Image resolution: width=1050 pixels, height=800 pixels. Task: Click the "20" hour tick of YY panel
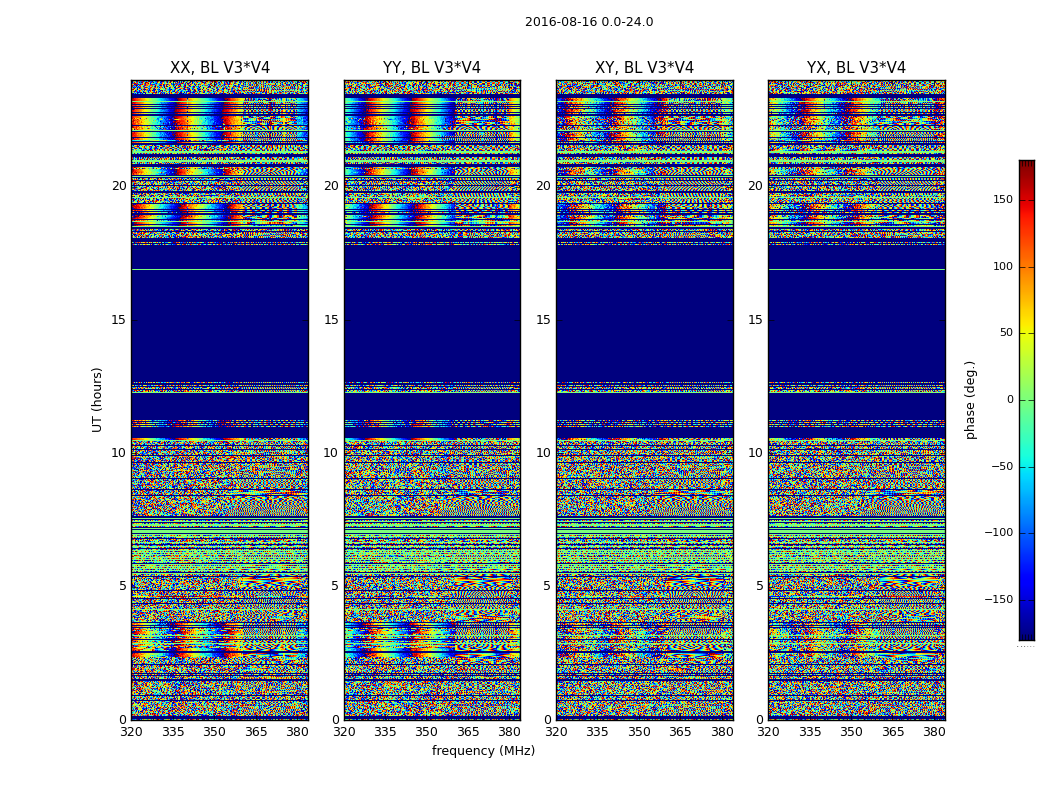tap(331, 186)
